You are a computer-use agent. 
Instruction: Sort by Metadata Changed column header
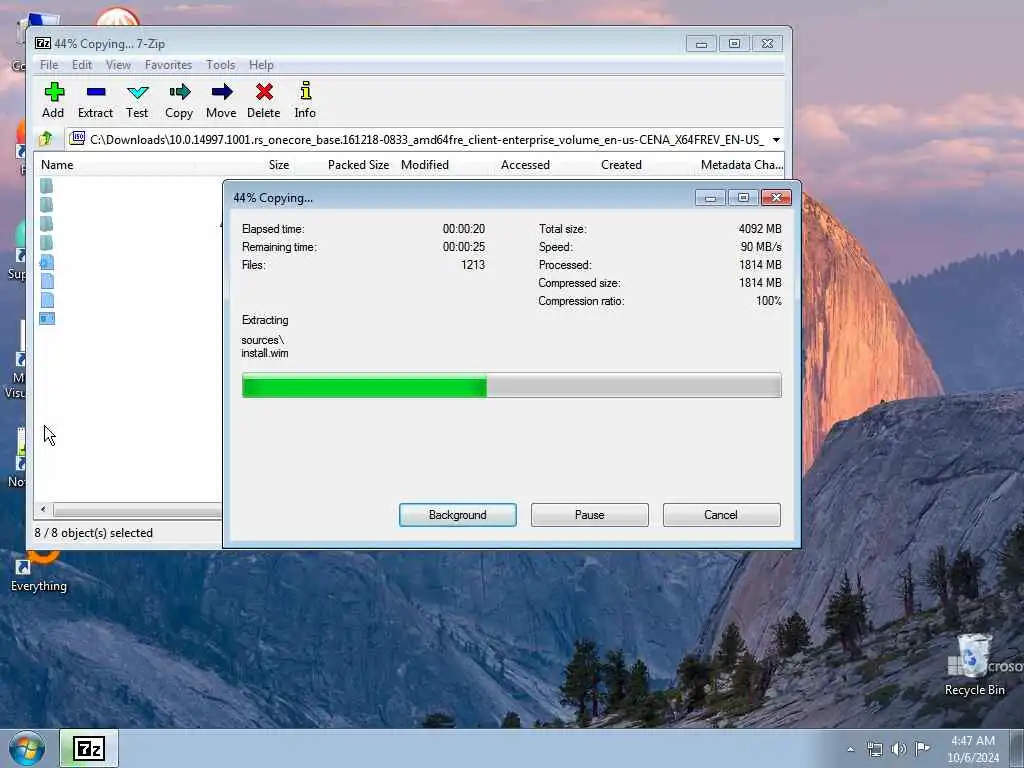741,165
